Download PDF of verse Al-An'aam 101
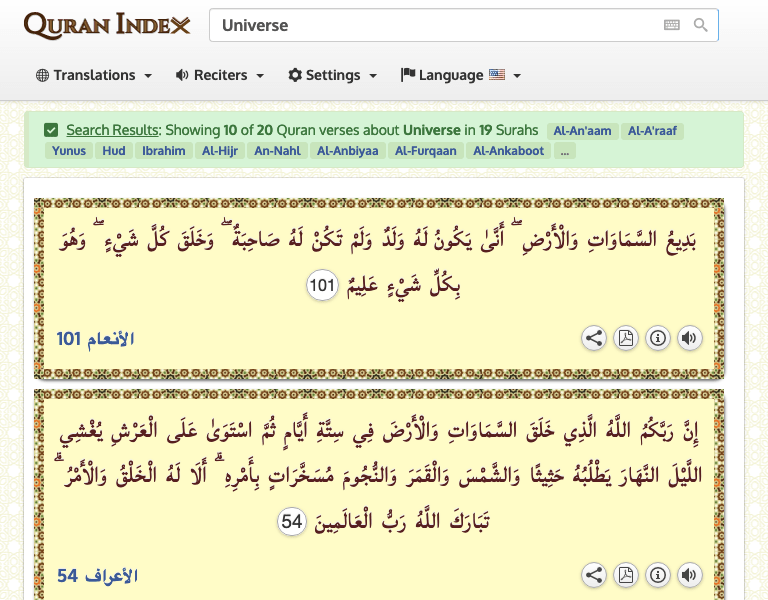The width and height of the screenshot is (768, 600). point(625,338)
